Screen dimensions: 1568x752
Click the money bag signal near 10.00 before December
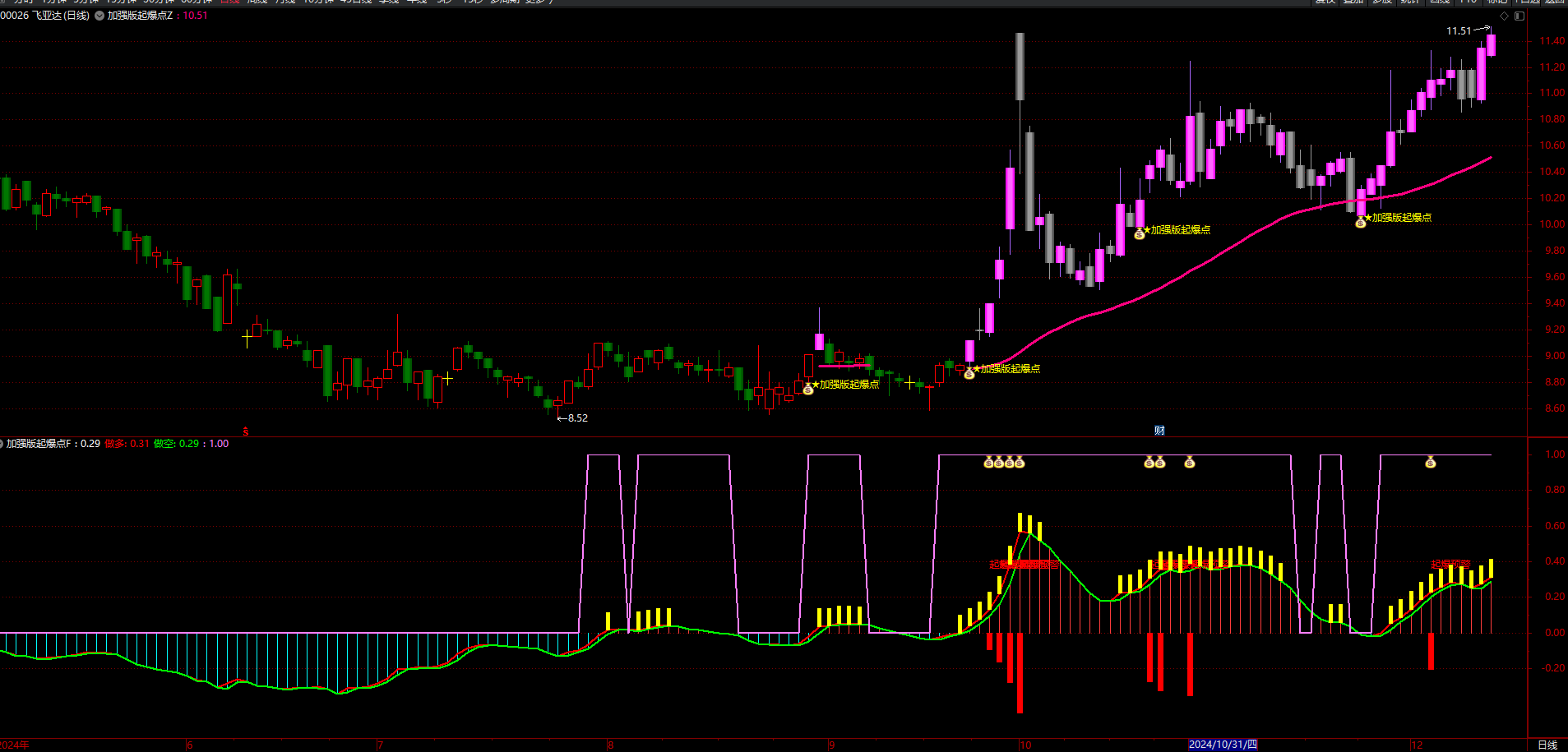(x=1361, y=222)
